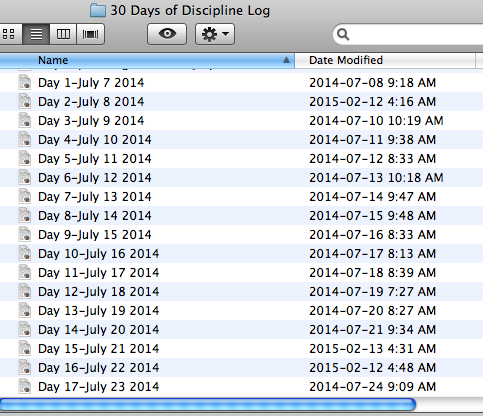483x416 pixels.
Task: Toggle the Name sort direction arrow
Action: pos(286,60)
